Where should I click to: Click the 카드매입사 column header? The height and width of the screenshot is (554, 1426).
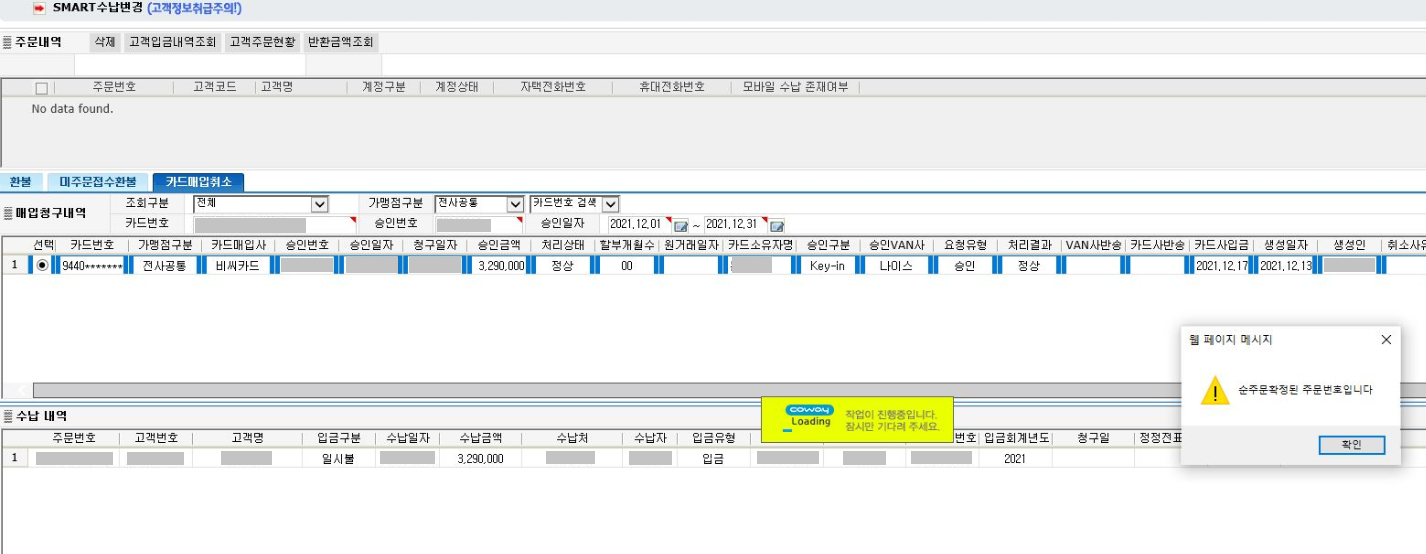(x=237, y=245)
